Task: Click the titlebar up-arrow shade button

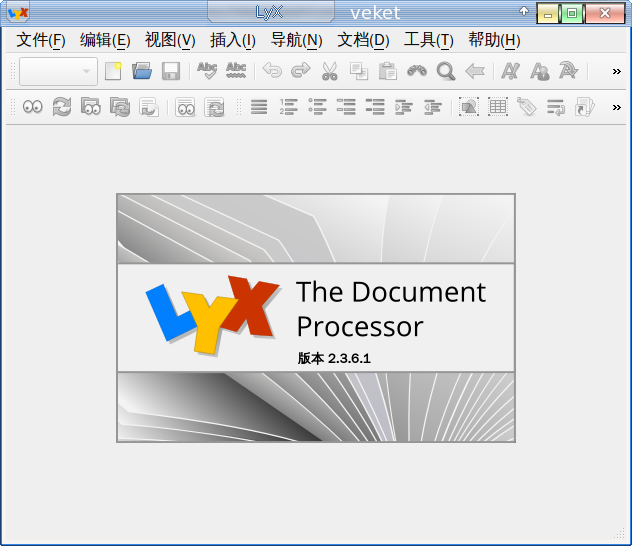Action: (x=524, y=11)
